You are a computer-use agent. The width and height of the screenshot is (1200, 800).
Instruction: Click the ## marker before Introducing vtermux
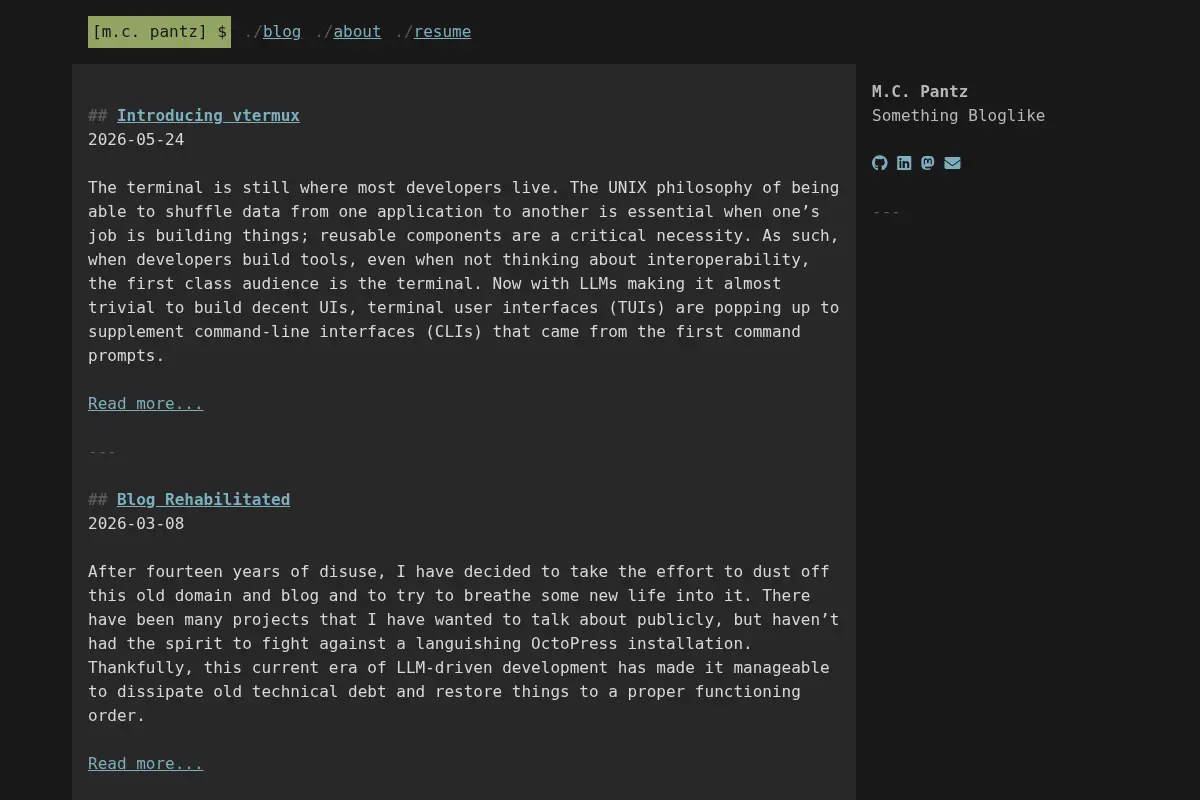pos(97,115)
